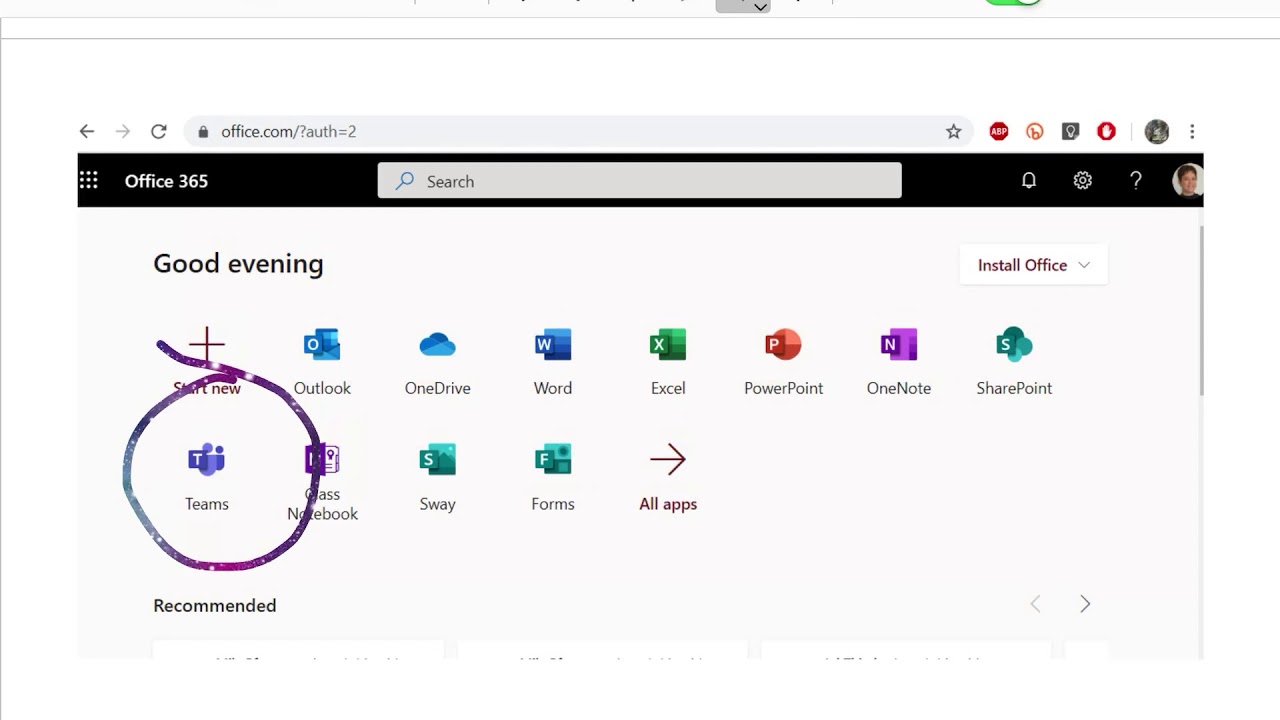
Task: Click the office.com address bar
Action: pos(578,131)
